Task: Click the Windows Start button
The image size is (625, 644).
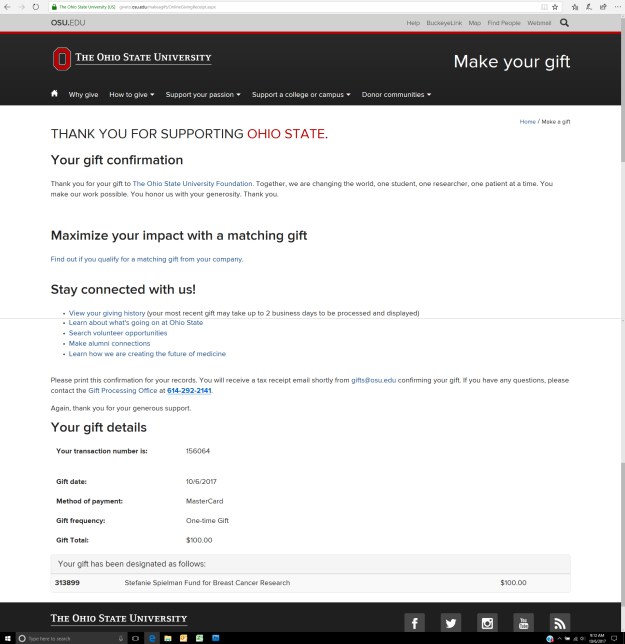Action: [x=7, y=638]
